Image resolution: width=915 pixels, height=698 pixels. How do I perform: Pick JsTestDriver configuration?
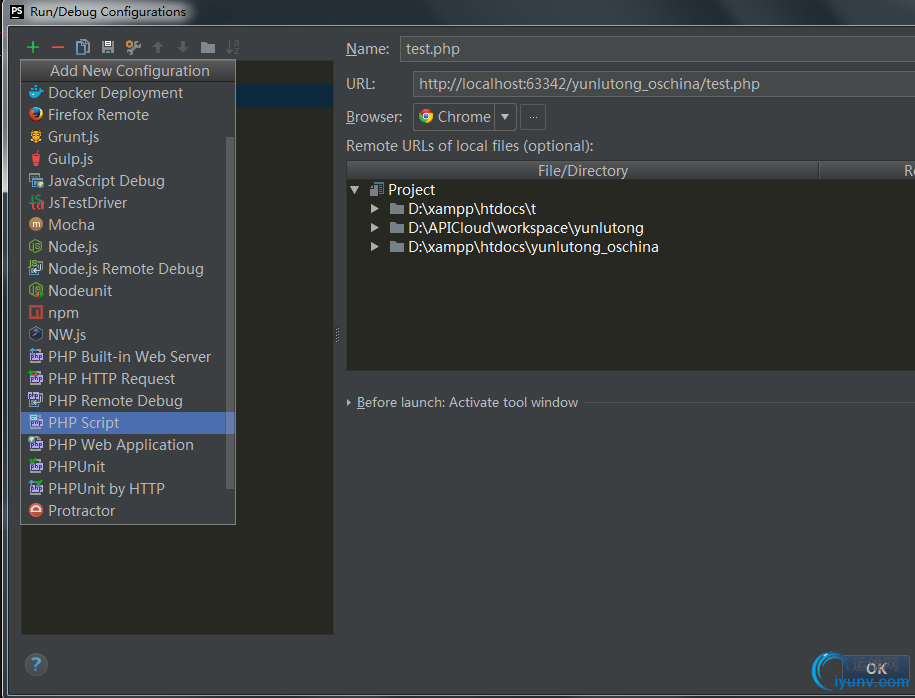(124, 203)
